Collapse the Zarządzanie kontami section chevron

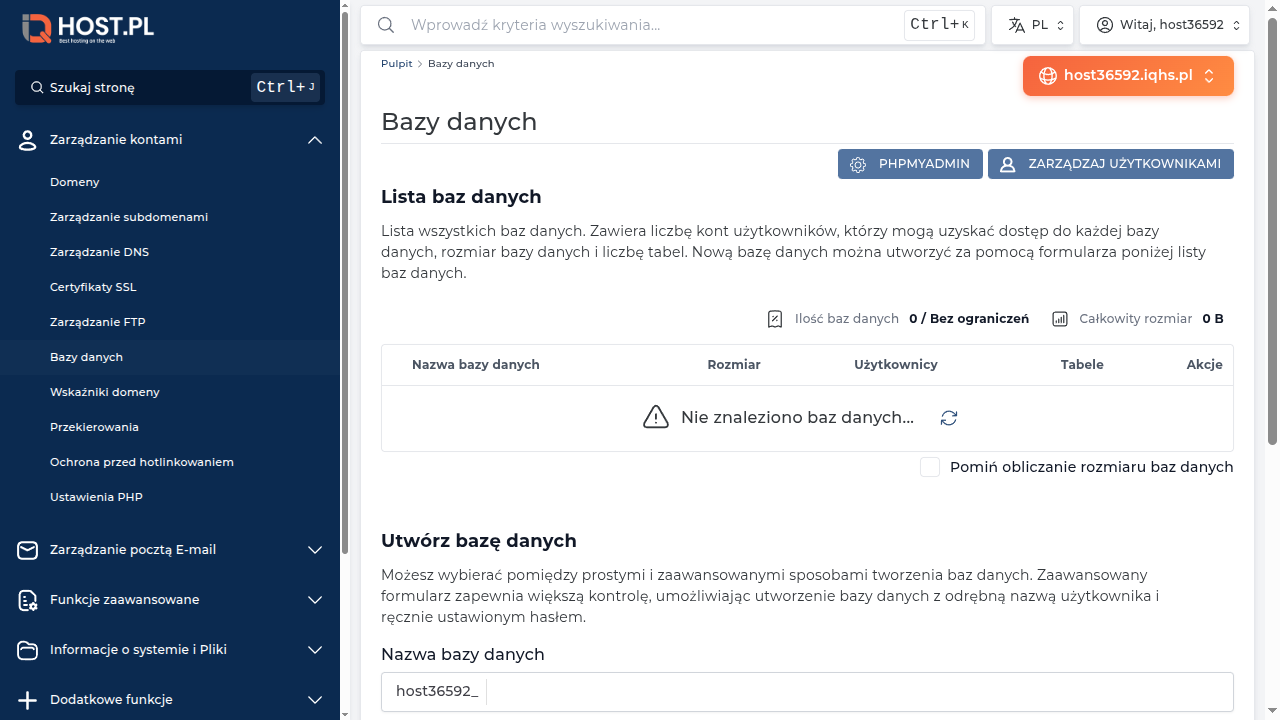[315, 140]
